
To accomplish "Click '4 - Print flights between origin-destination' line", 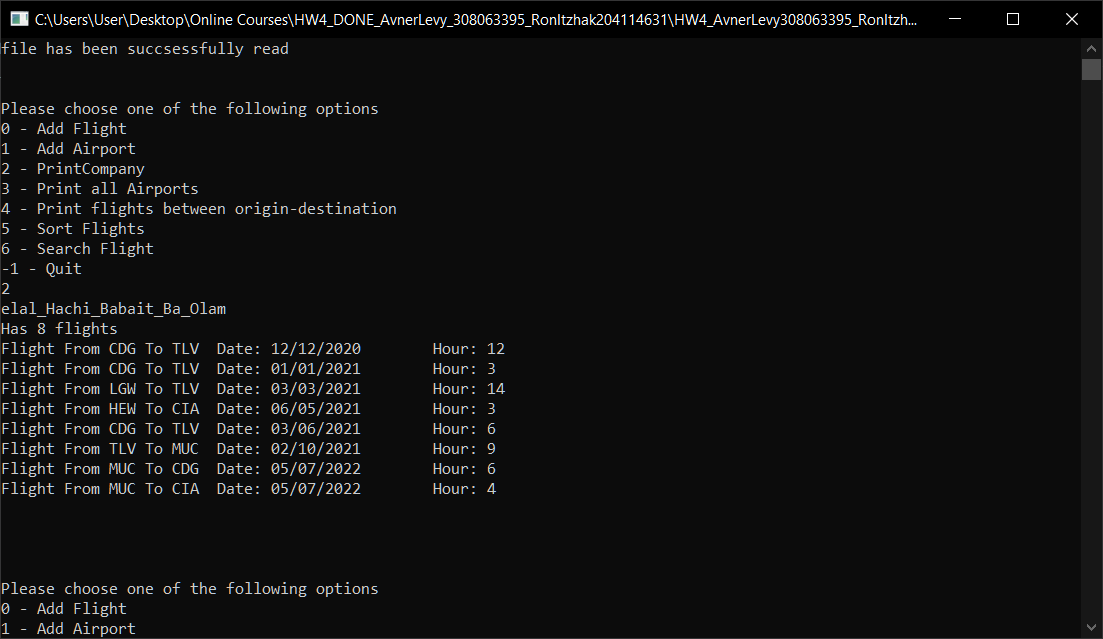I will coord(199,209).
